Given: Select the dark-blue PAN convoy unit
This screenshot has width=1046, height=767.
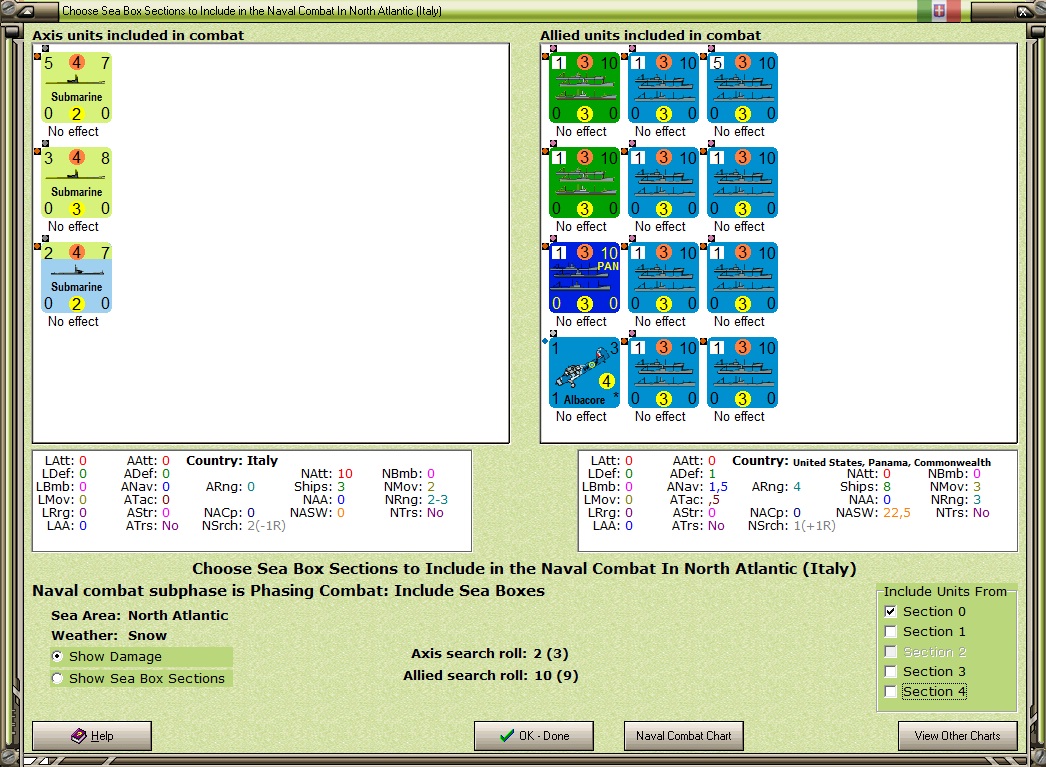Looking at the screenshot, I should coord(584,277).
